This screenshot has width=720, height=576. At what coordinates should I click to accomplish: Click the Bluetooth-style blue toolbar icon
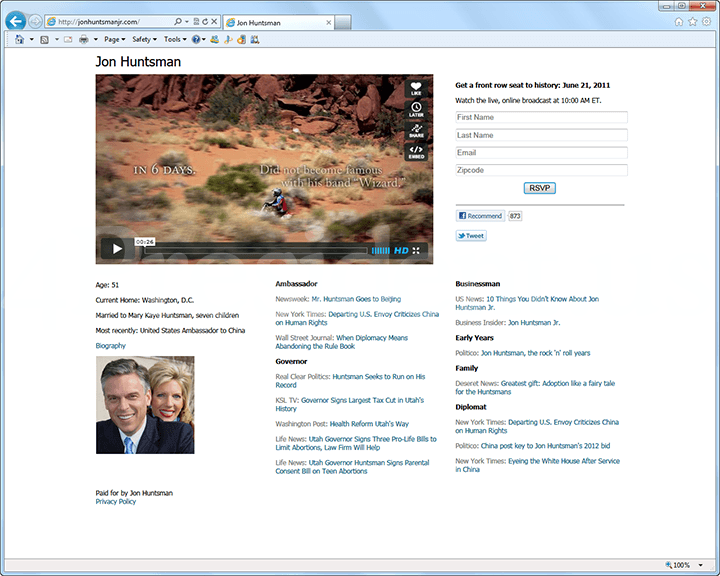(228, 40)
